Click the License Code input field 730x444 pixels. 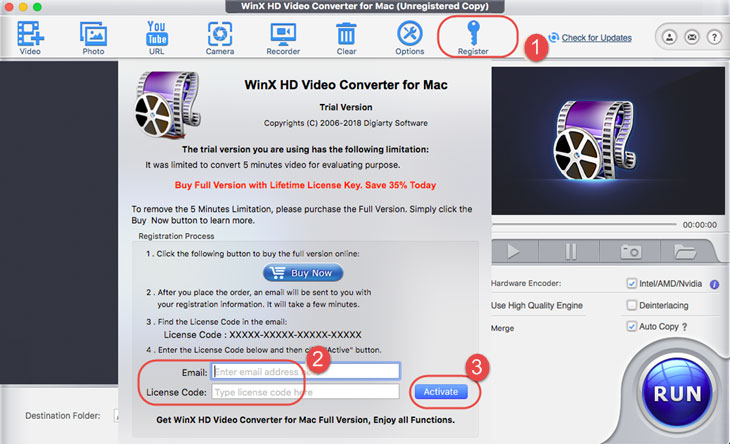pos(305,392)
